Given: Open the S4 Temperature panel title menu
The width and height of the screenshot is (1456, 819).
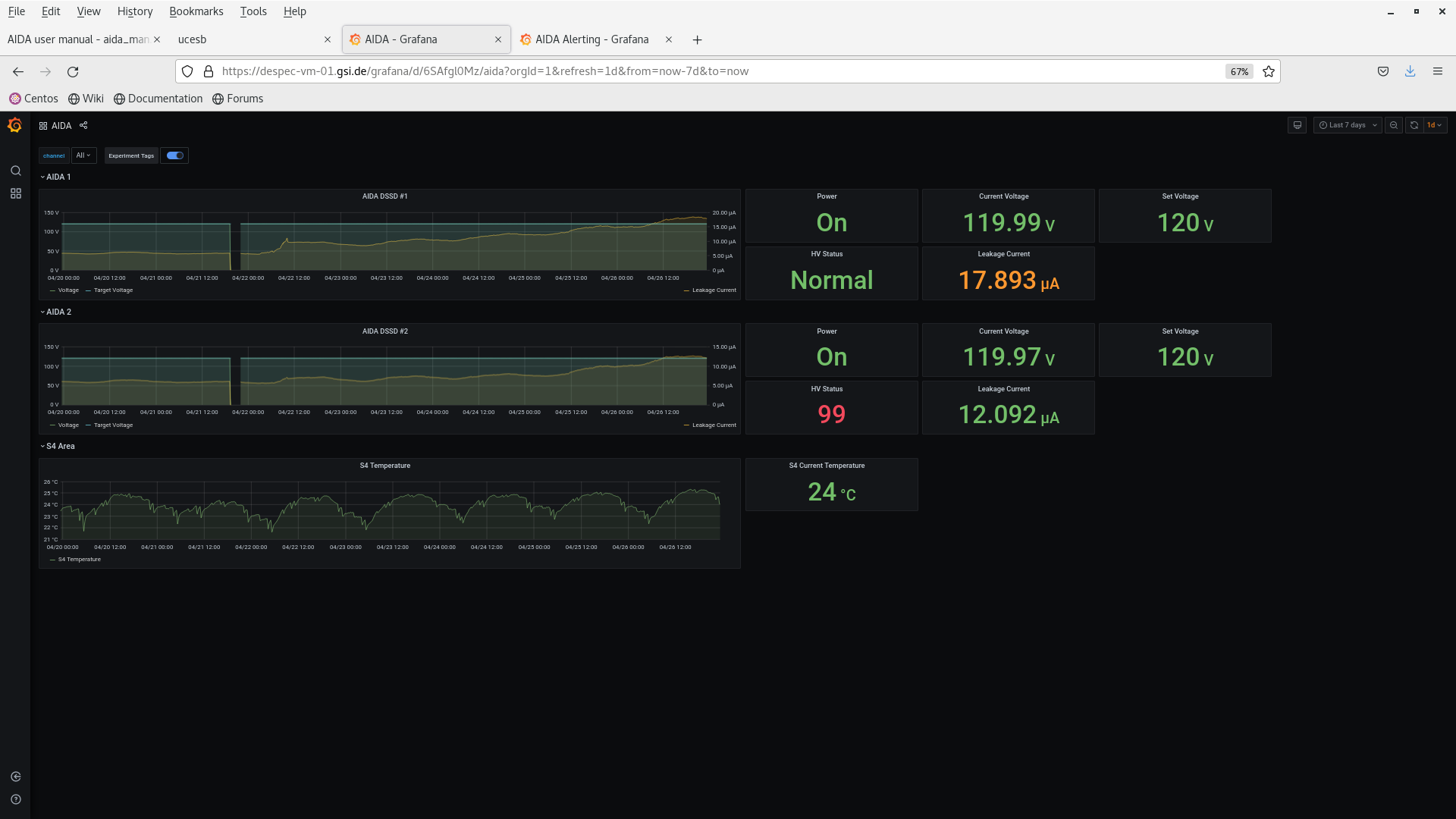Looking at the screenshot, I should tap(385, 466).
